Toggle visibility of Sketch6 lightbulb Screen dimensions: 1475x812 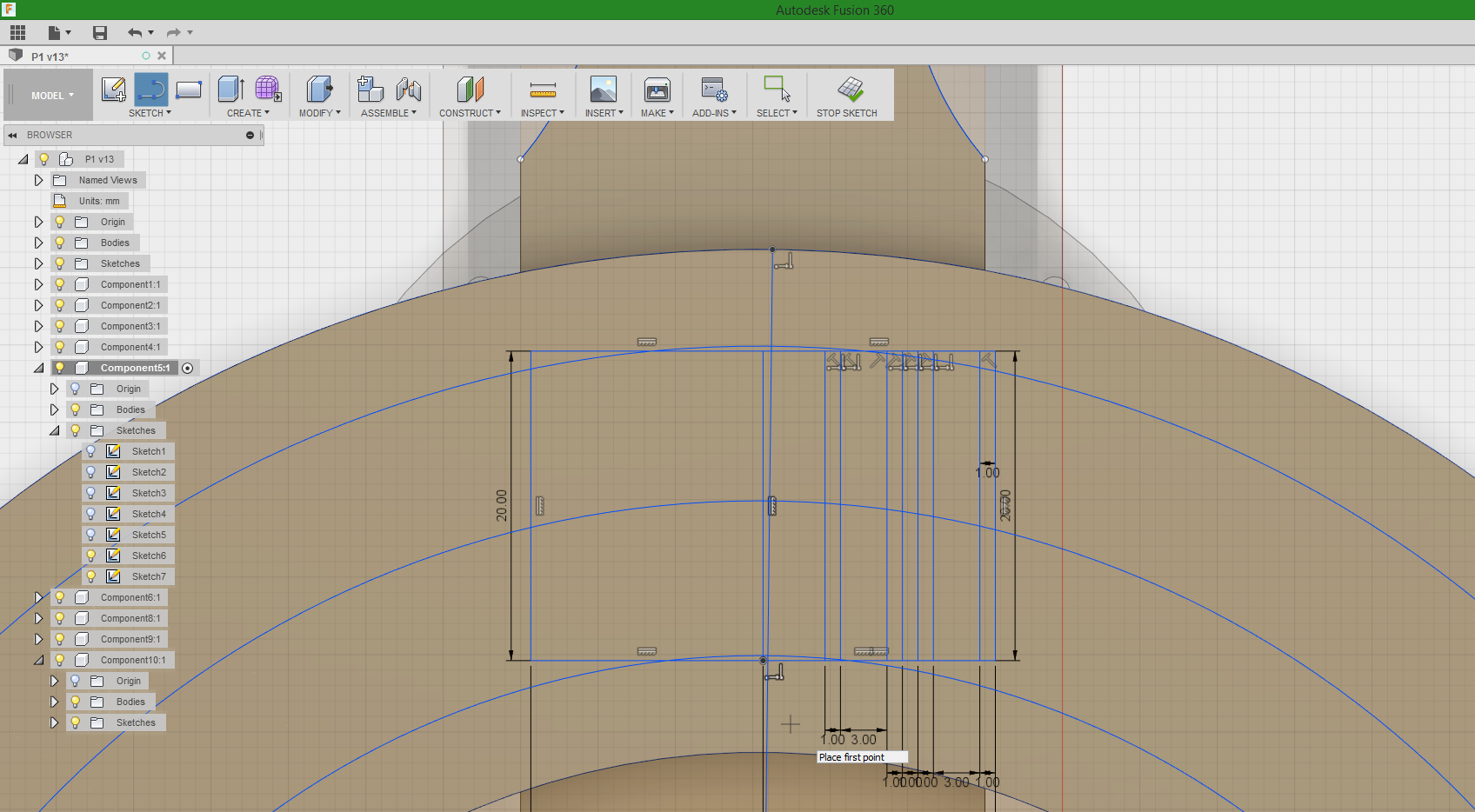pos(90,556)
